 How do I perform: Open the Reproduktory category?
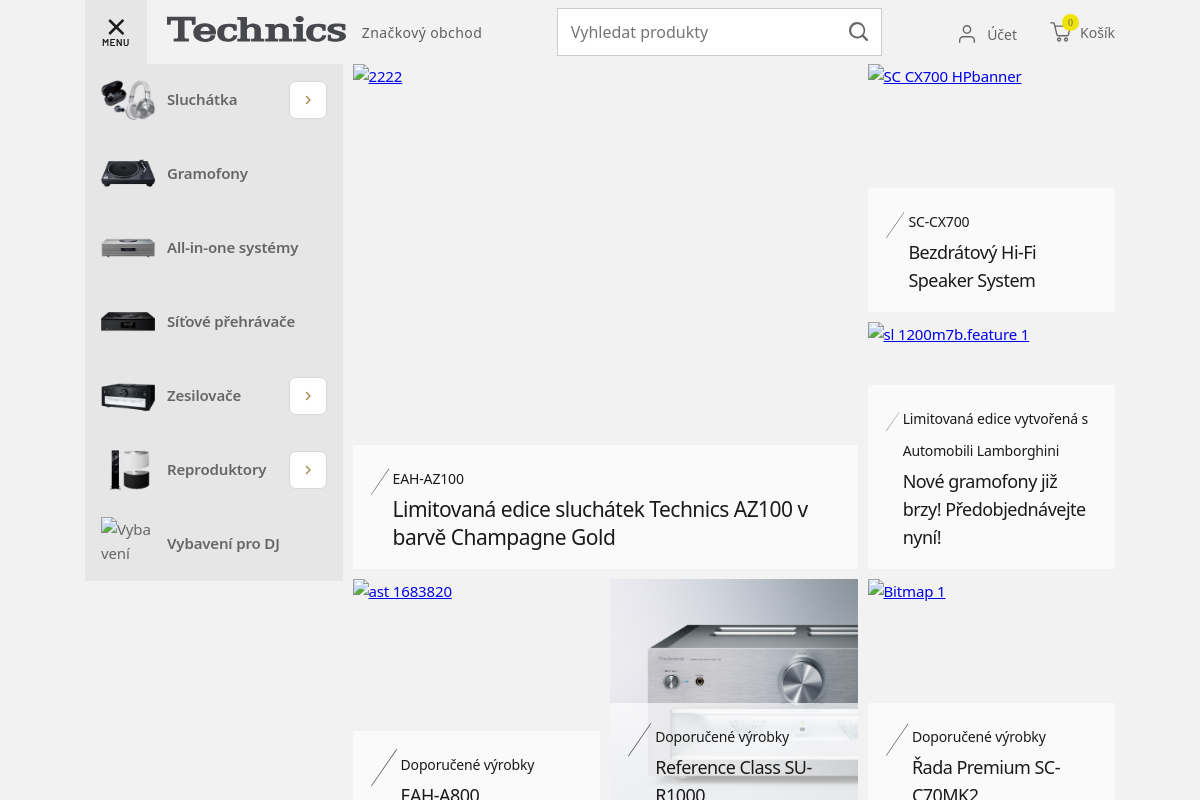[216, 470]
